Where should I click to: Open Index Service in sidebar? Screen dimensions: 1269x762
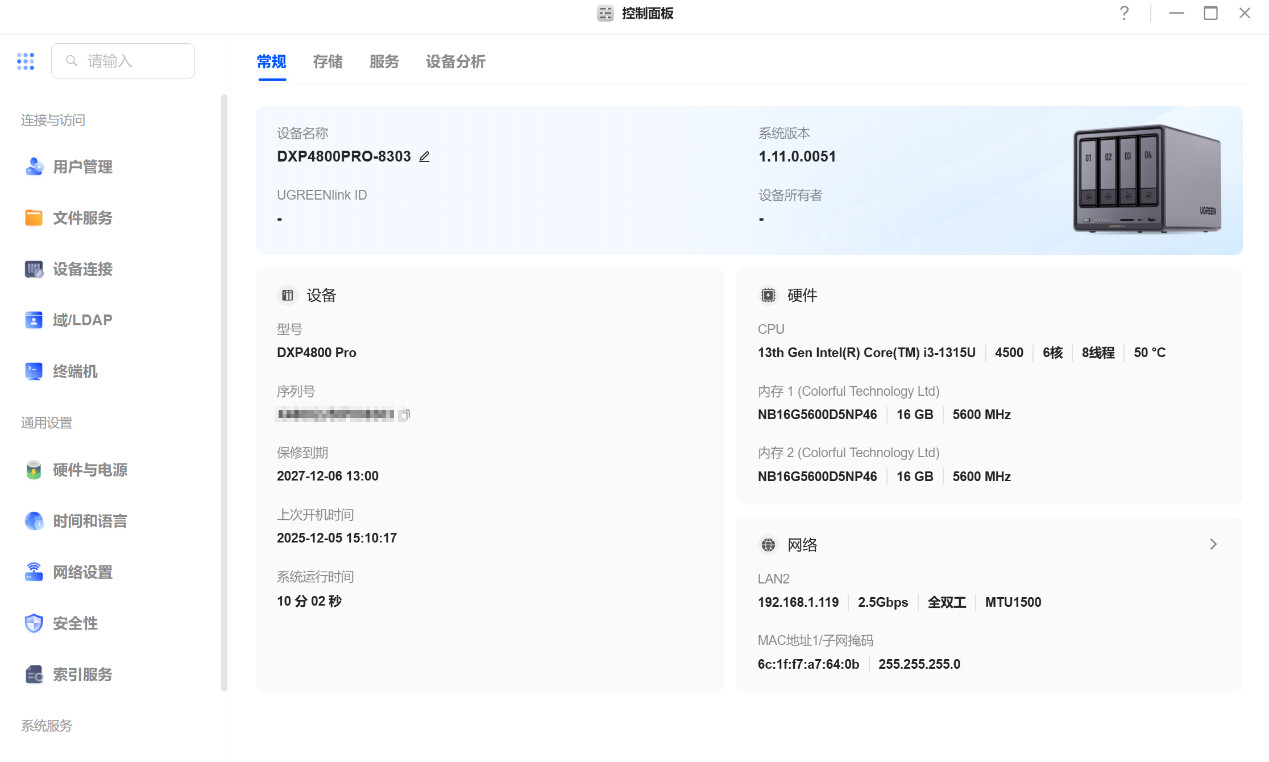tap(82, 674)
